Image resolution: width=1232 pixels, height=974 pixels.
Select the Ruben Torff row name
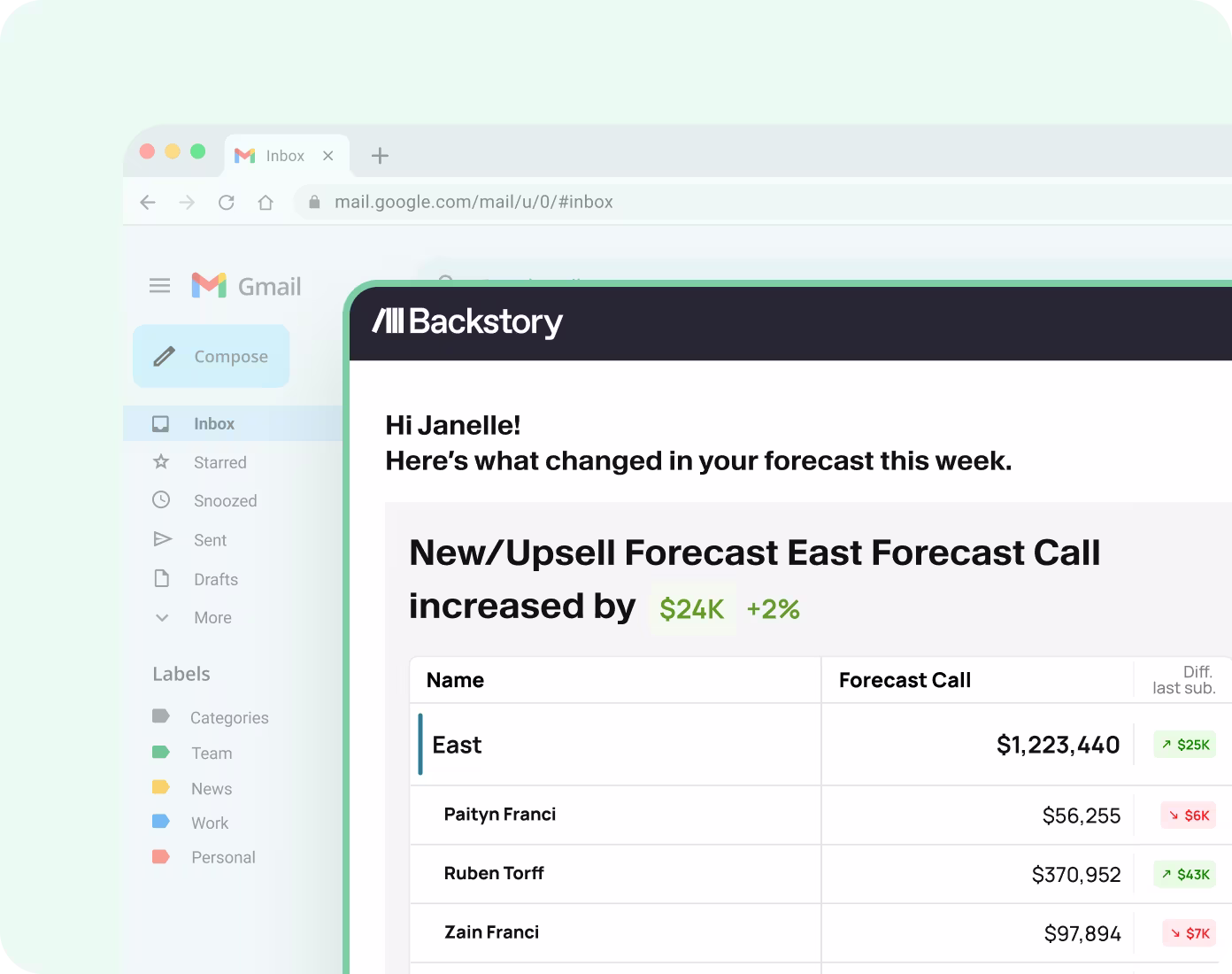[494, 874]
